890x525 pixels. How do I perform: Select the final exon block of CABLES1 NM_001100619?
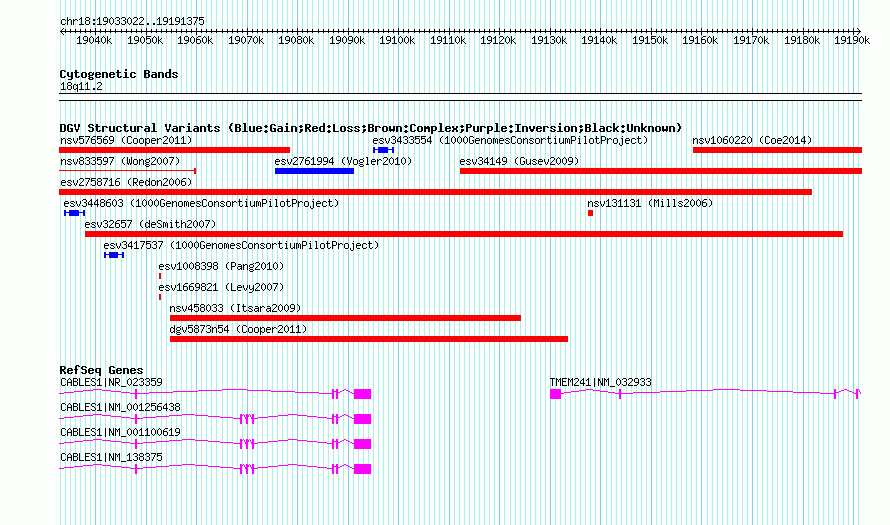(363, 444)
